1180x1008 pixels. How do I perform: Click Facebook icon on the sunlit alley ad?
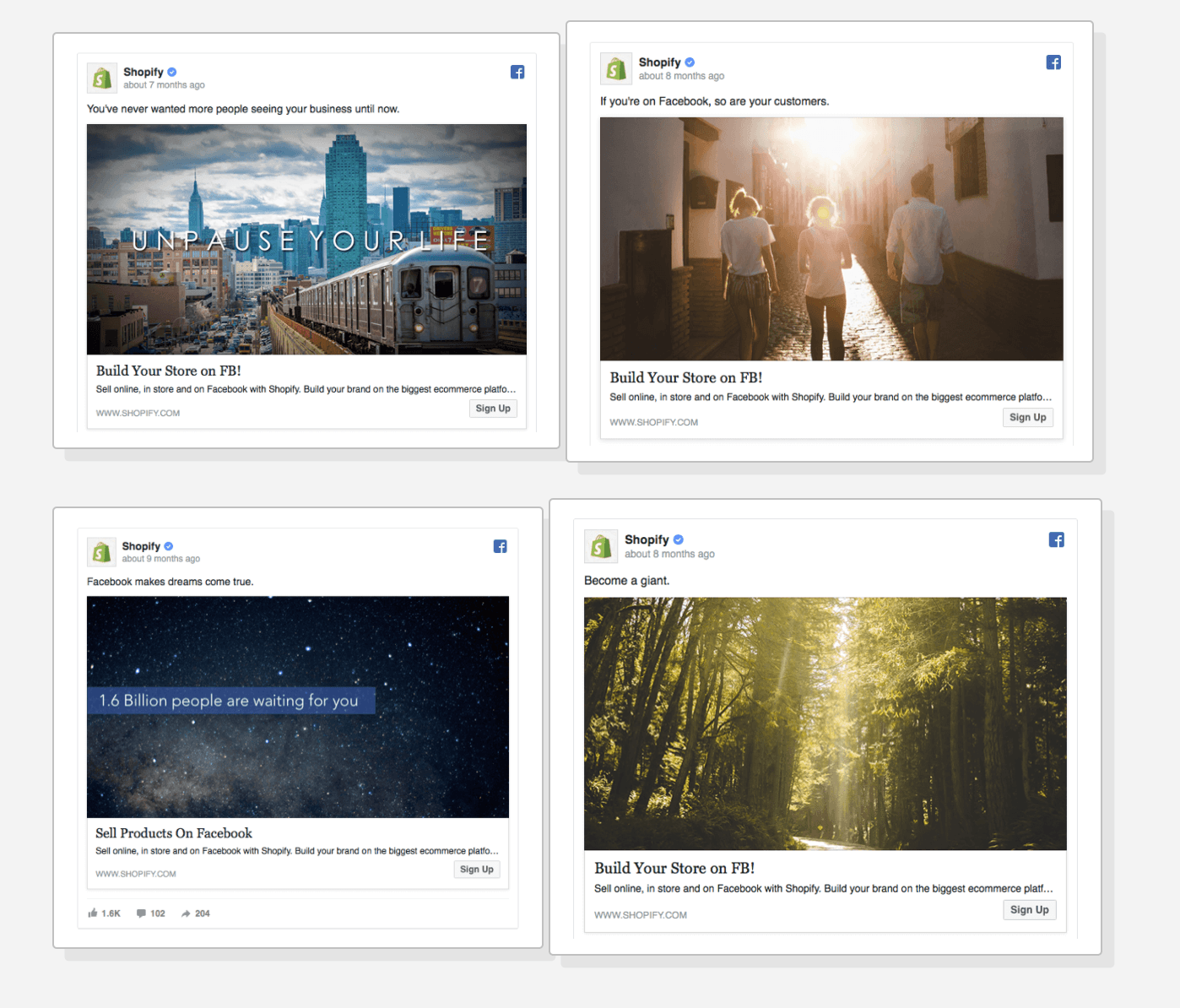tap(1053, 62)
